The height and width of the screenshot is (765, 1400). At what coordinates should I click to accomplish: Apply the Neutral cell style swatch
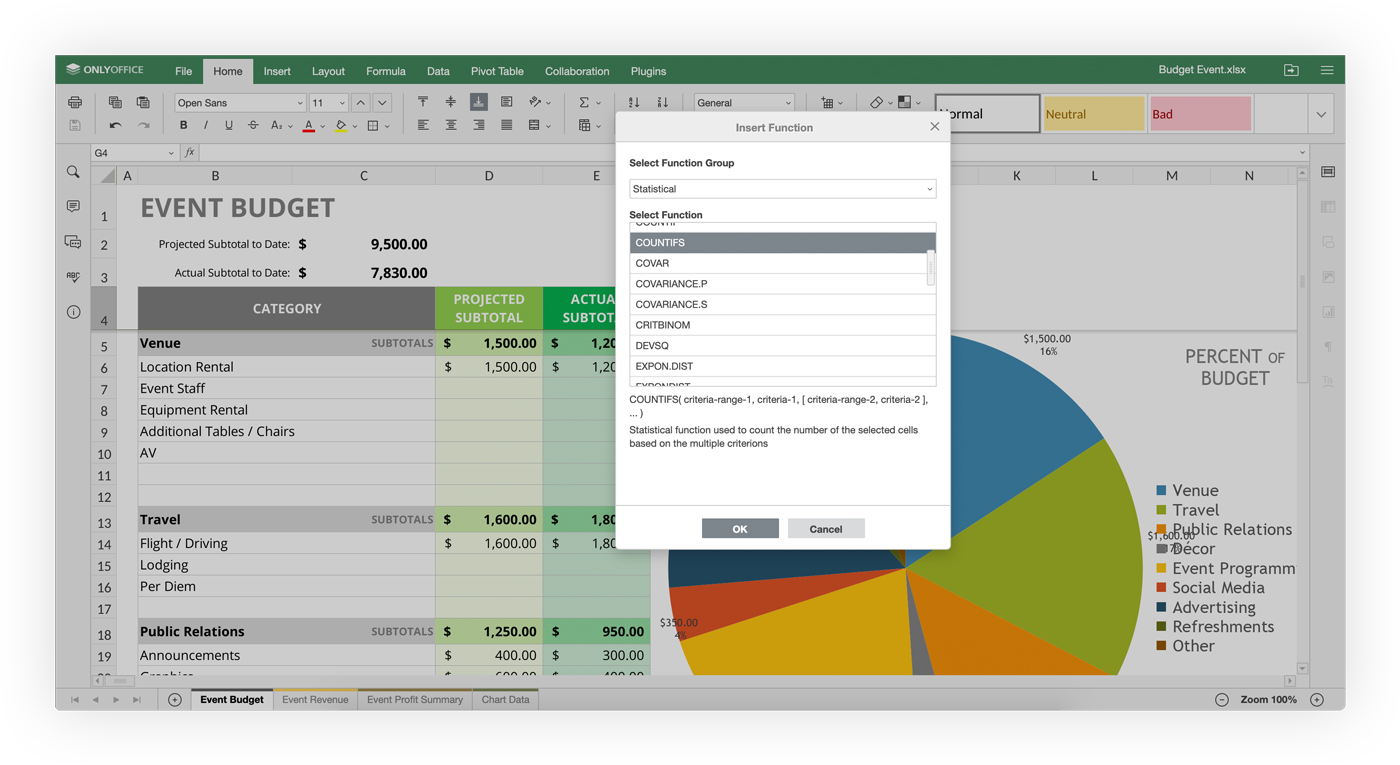coord(1093,114)
